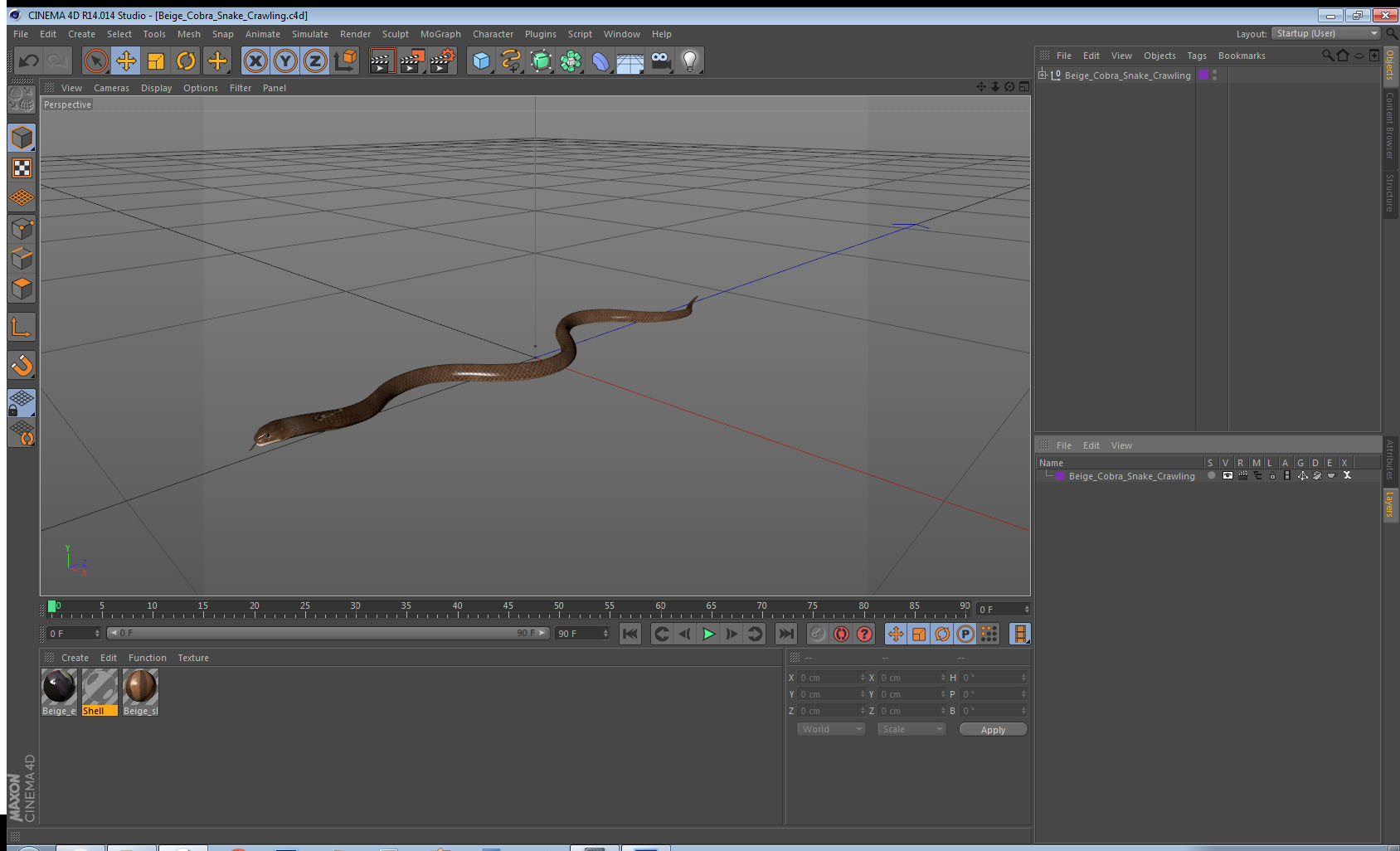Activate the Move tool in the top toolbar
1400x851 pixels.
coord(126,61)
